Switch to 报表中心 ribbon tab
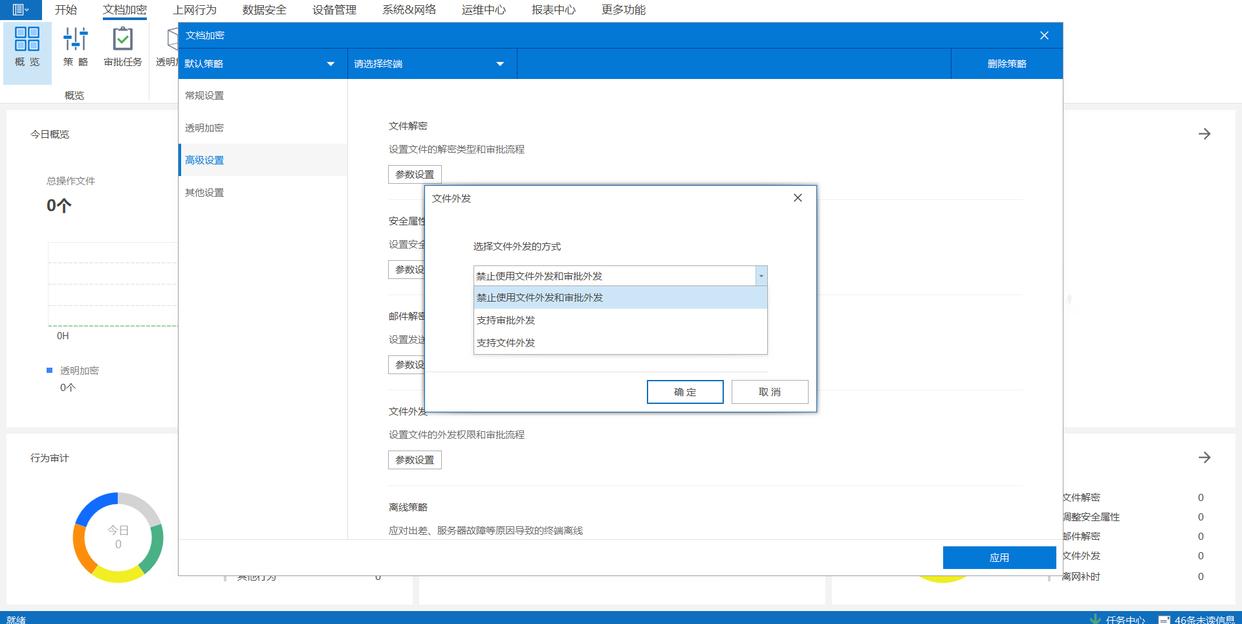The height and width of the screenshot is (624, 1242). click(553, 10)
